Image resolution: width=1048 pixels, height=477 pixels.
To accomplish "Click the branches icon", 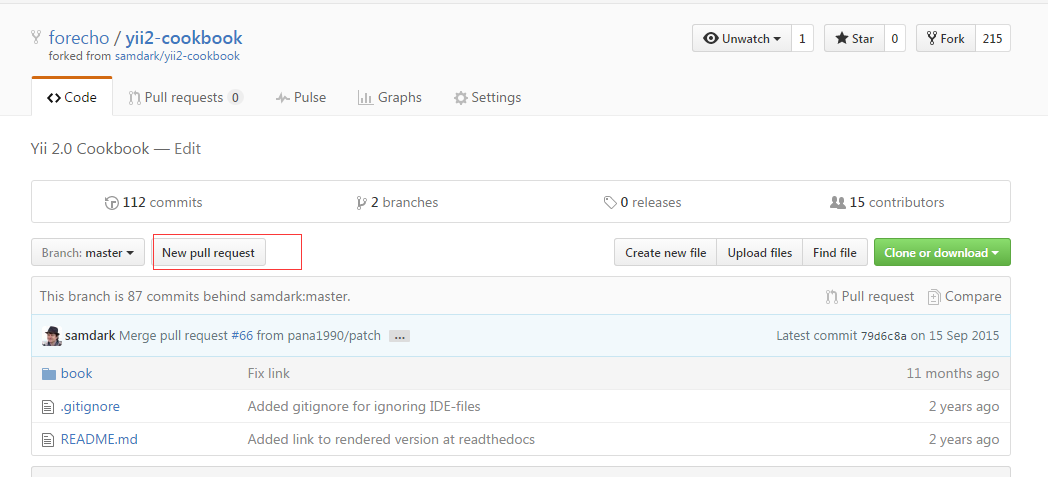I will [x=362, y=202].
